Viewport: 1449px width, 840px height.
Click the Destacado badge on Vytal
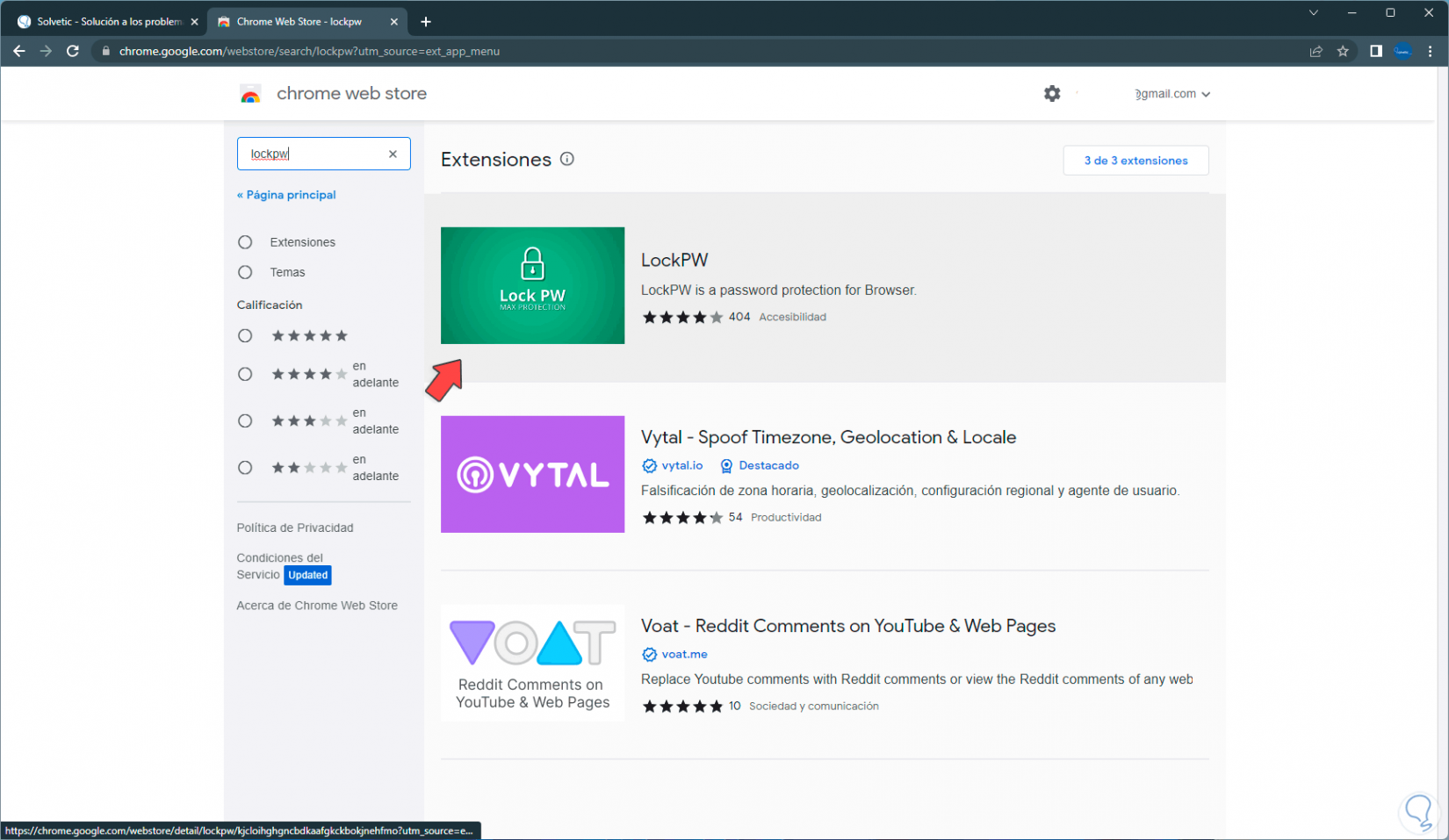(760, 465)
